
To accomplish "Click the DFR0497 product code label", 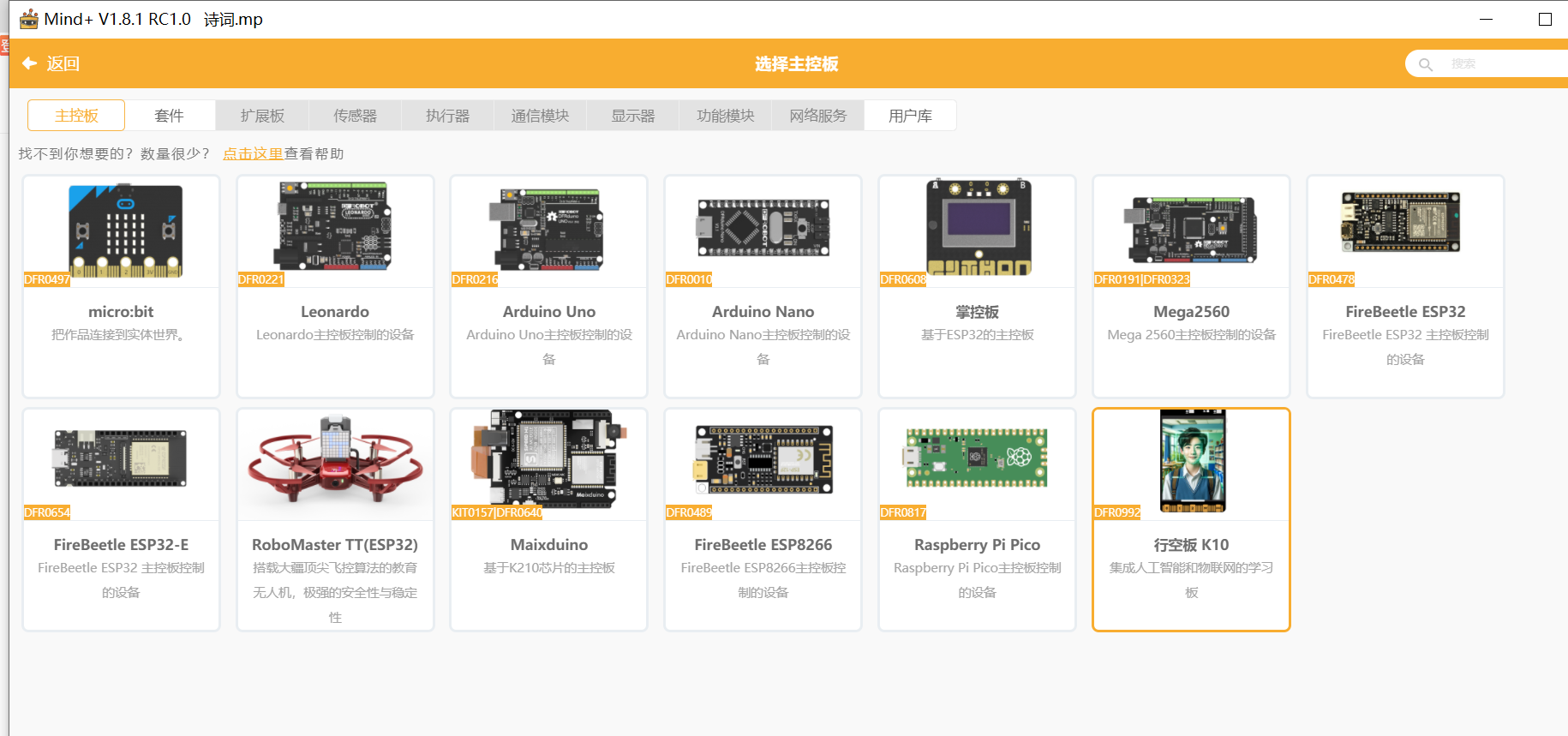I will pos(47,279).
